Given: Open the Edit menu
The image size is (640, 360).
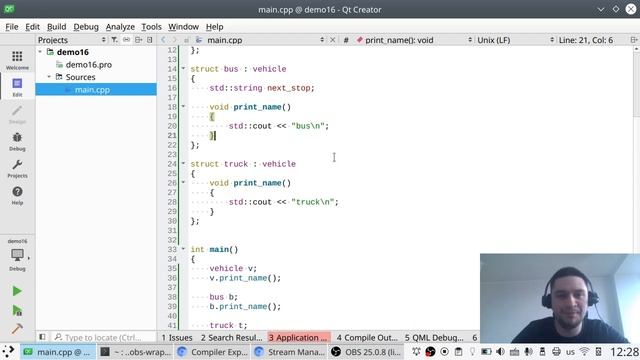Looking at the screenshot, I should [32, 27].
